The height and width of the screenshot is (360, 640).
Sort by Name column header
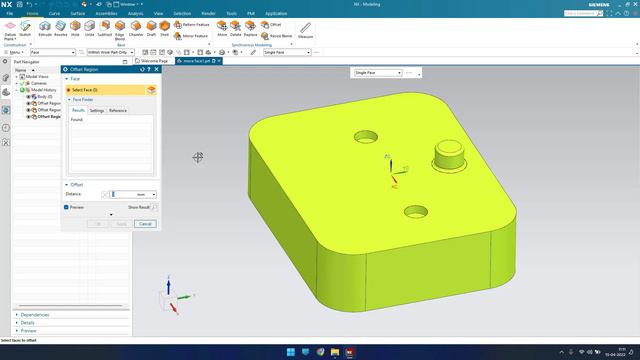tap(20, 70)
